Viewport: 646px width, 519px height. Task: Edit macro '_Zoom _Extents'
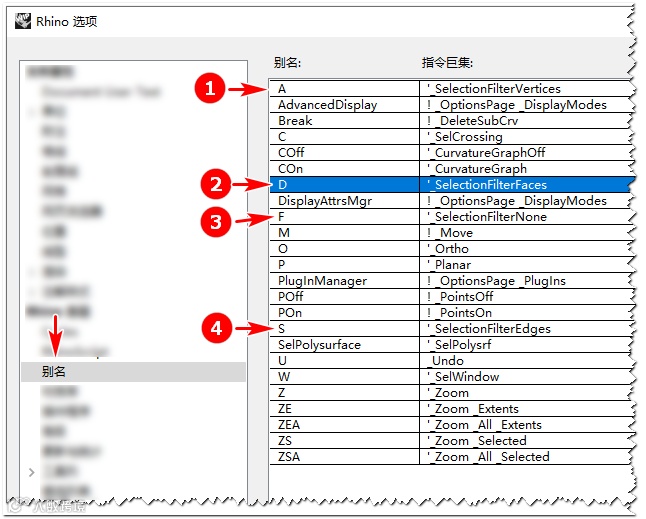pyautogui.click(x=525, y=409)
